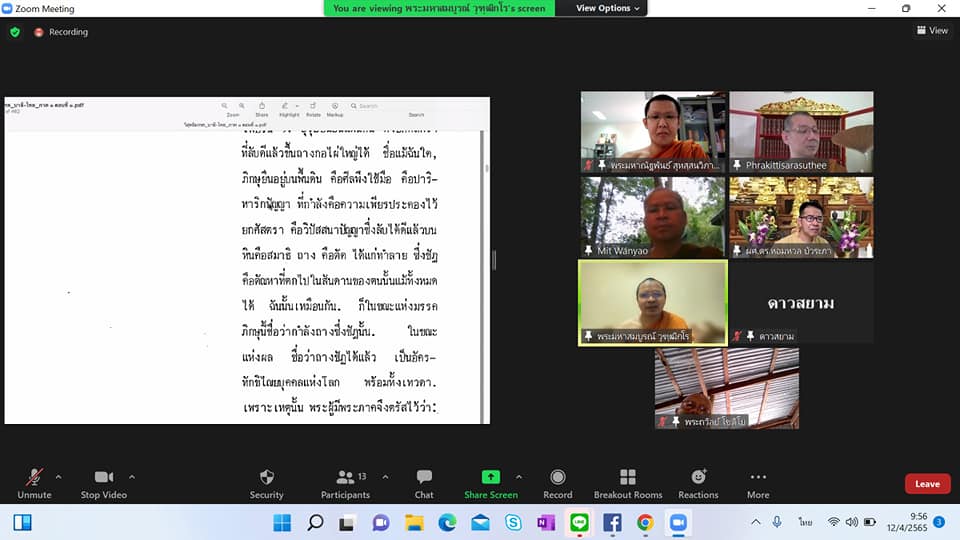Image resolution: width=960 pixels, height=540 pixels.
Task: Click the Zoom out icon in PDF toolbar
Action: pos(225,106)
